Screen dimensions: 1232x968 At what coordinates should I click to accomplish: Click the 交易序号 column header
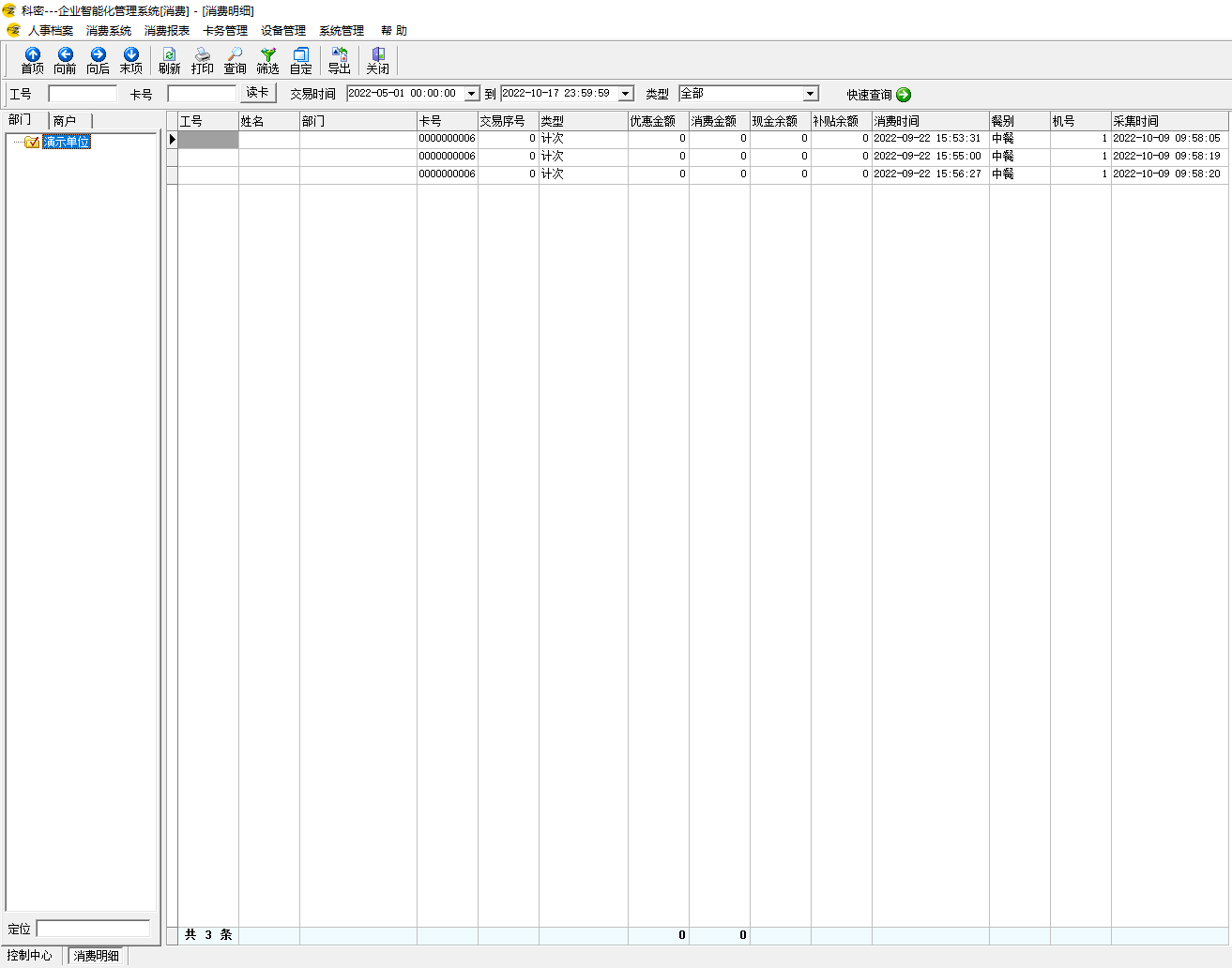[509, 121]
